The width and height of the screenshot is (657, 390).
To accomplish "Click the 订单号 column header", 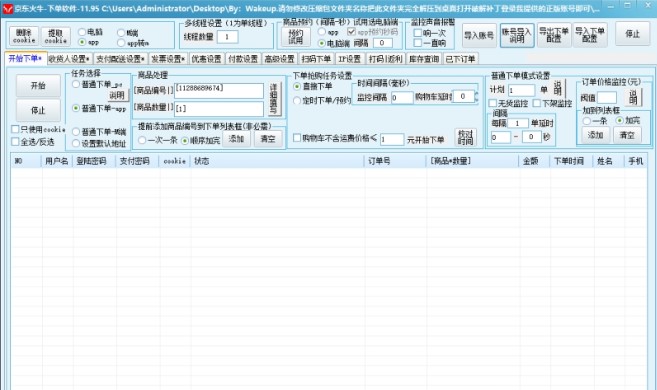I will point(395,161).
